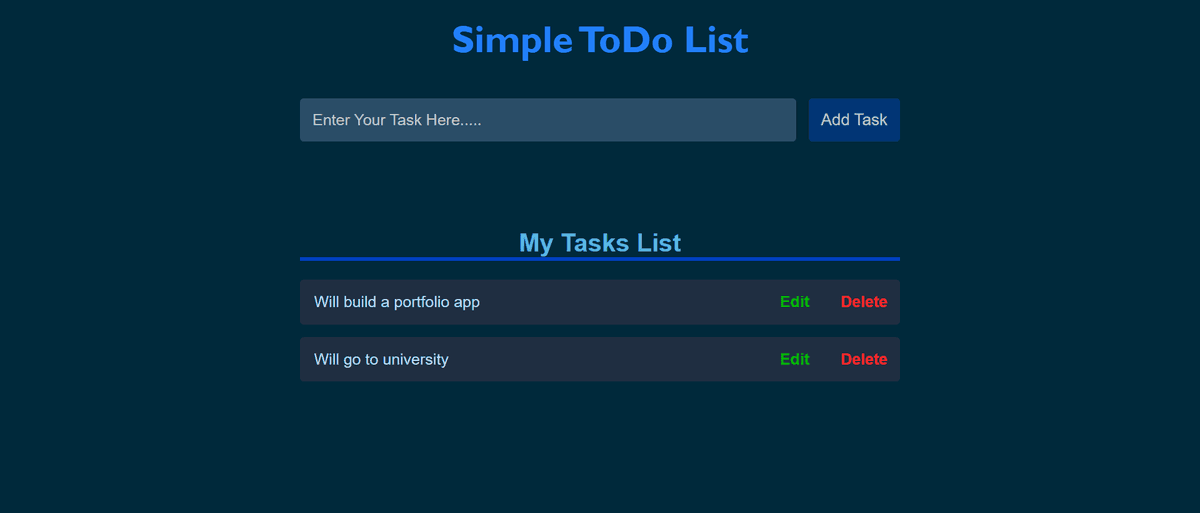Choose the green Edit link on first task
Image resolution: width=1200 pixels, height=513 pixels.
click(x=795, y=302)
